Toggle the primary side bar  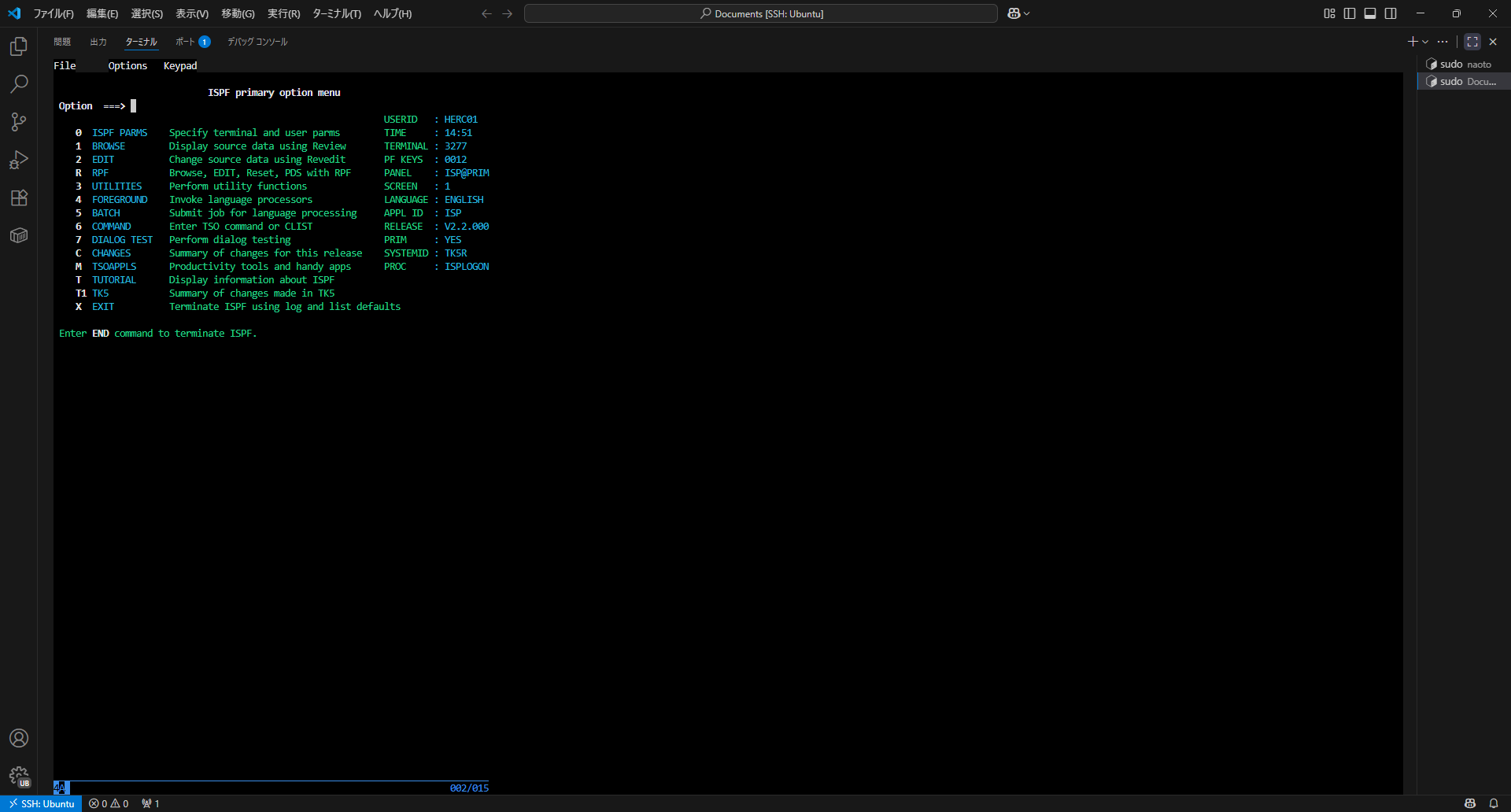pyautogui.click(x=1350, y=13)
